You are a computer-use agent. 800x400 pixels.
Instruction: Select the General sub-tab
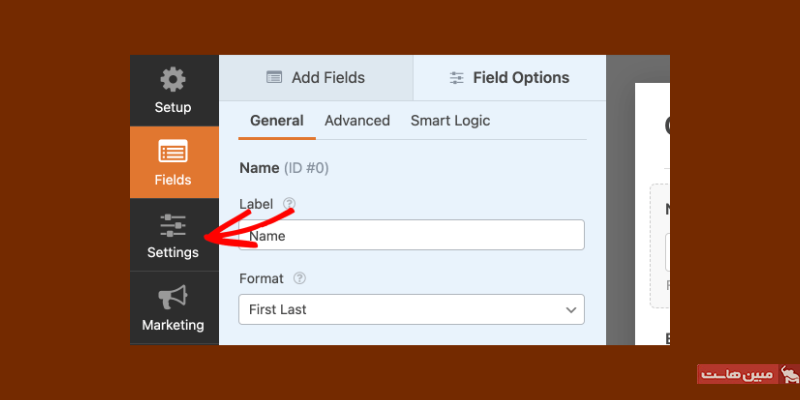(276, 120)
